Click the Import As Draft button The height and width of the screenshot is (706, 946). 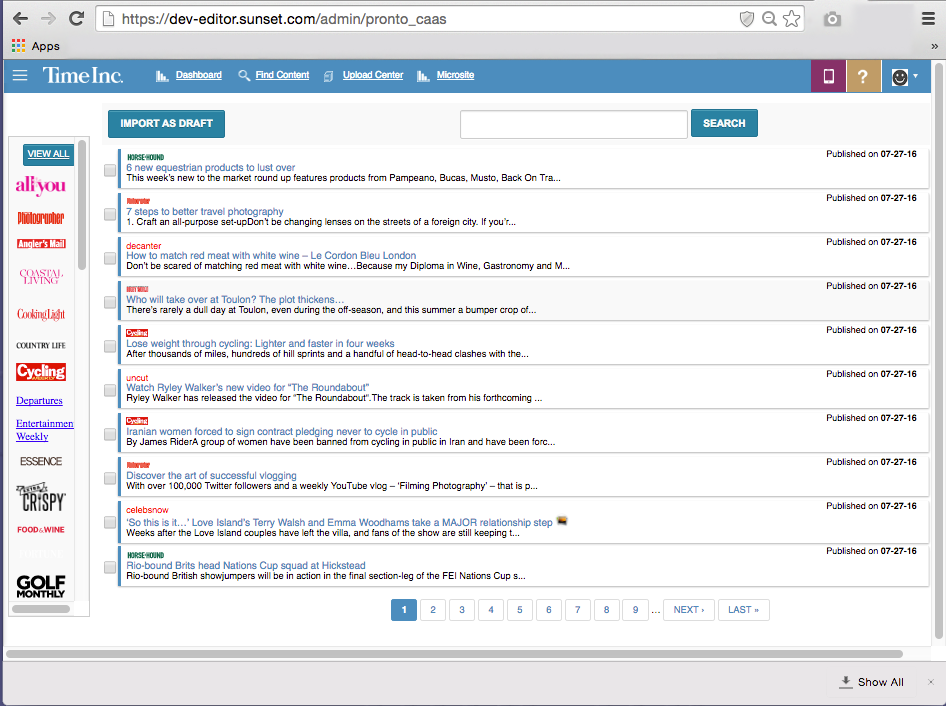point(167,124)
